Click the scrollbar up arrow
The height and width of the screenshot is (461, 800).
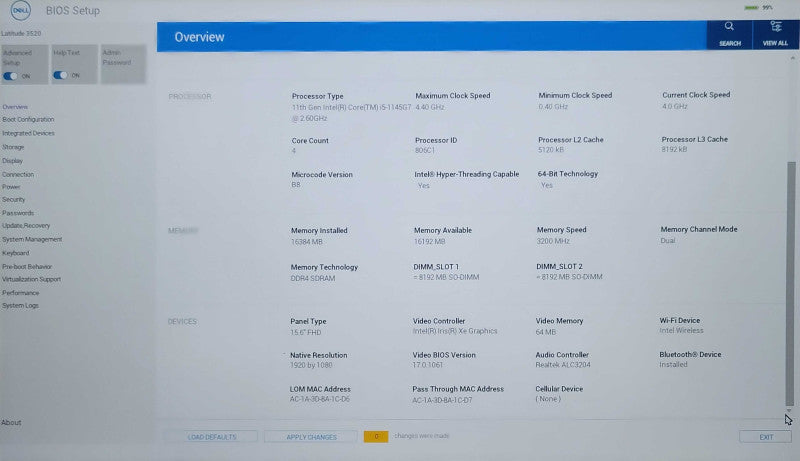(x=792, y=58)
